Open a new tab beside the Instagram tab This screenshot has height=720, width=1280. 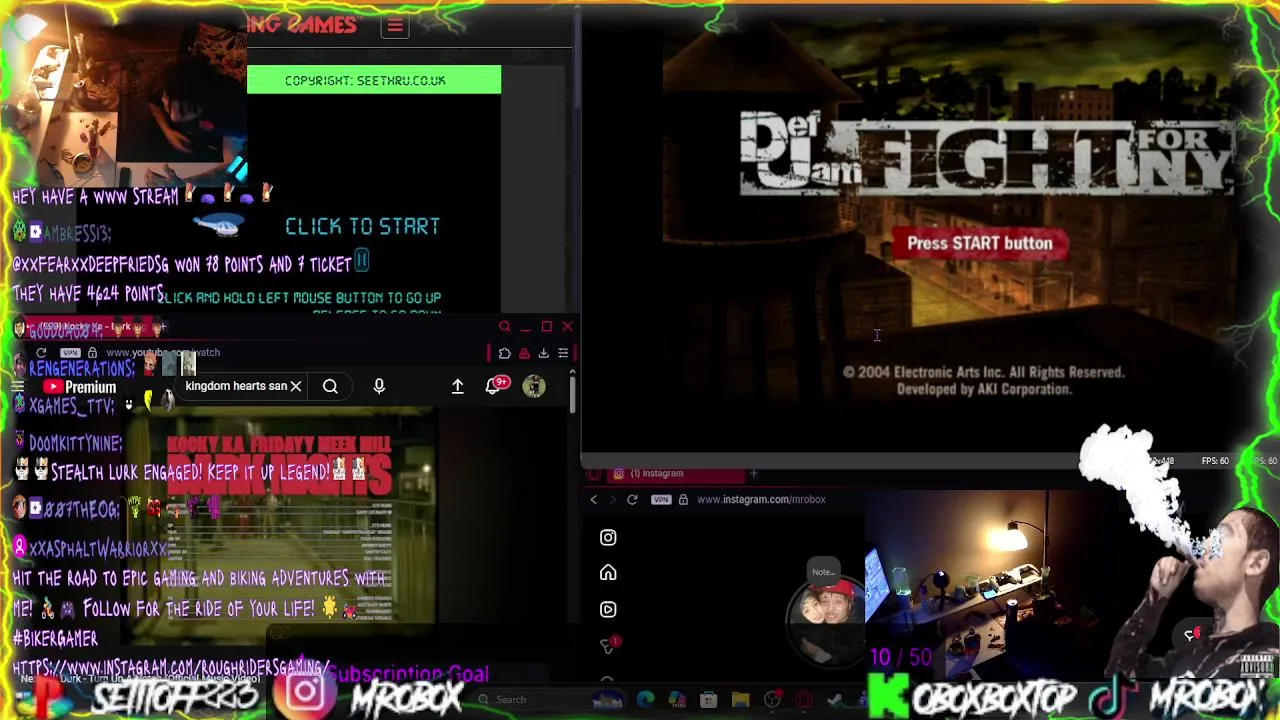pos(754,474)
